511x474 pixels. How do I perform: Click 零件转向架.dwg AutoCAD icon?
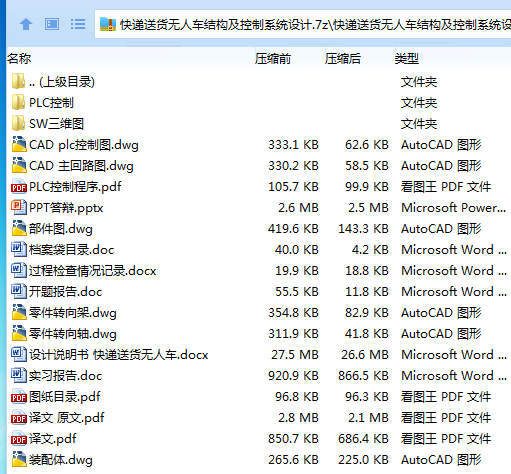pos(19,312)
